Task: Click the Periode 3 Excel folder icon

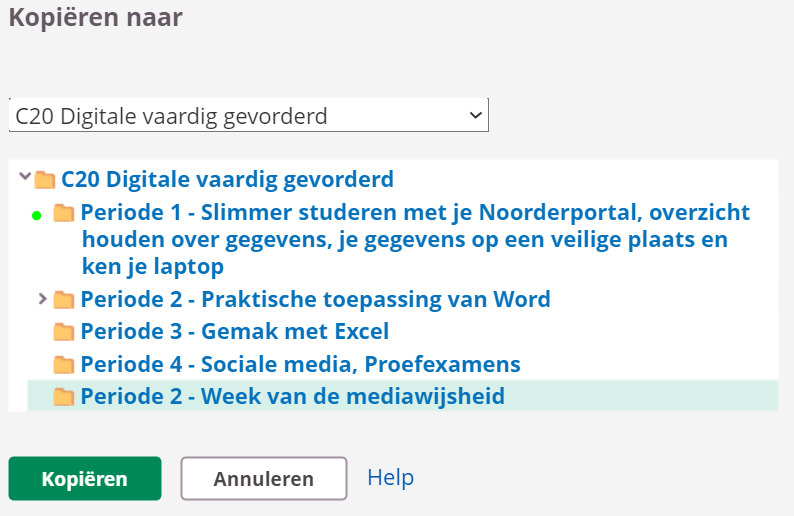Action: (64, 332)
